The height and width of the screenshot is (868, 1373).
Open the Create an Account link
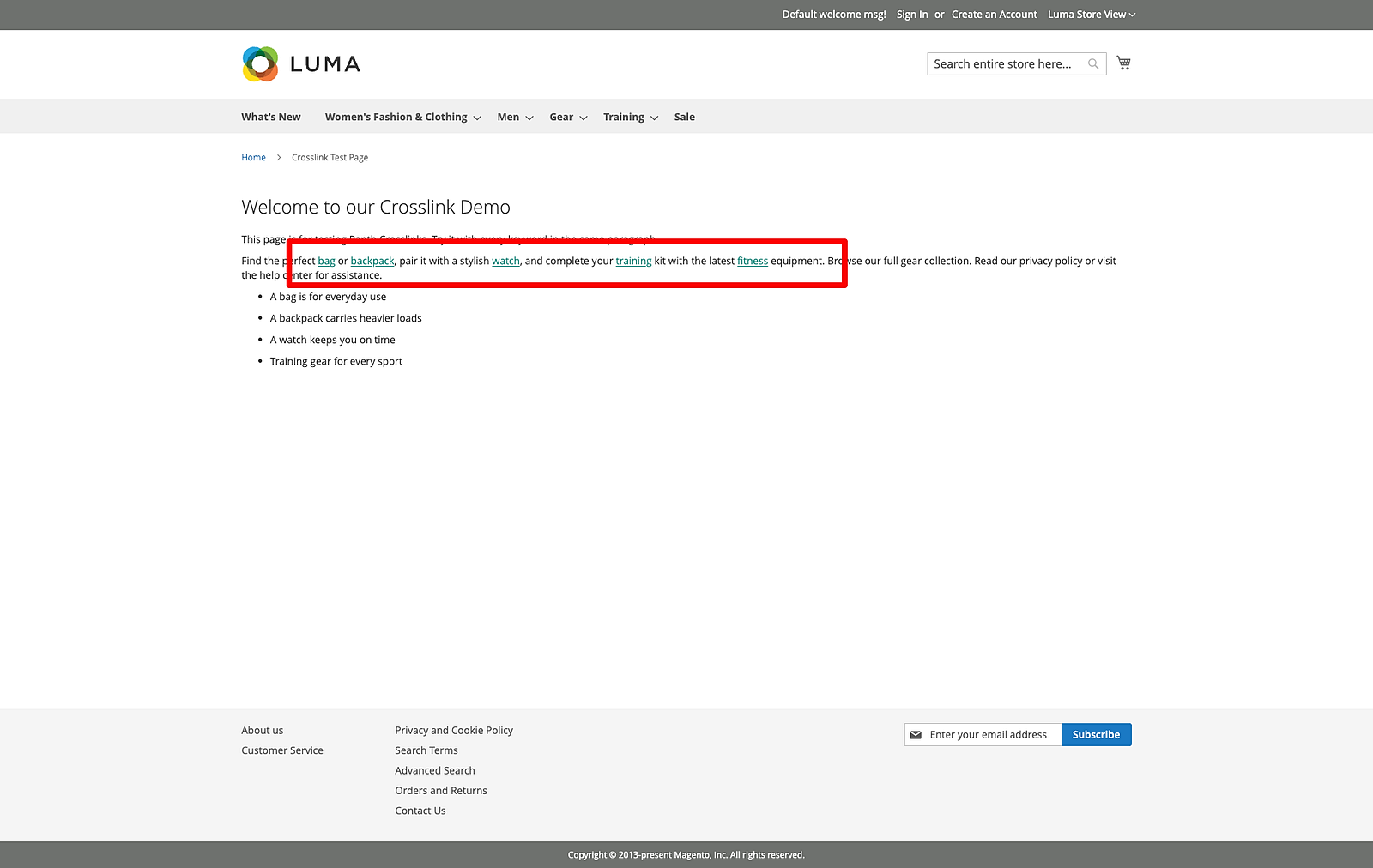(x=994, y=14)
